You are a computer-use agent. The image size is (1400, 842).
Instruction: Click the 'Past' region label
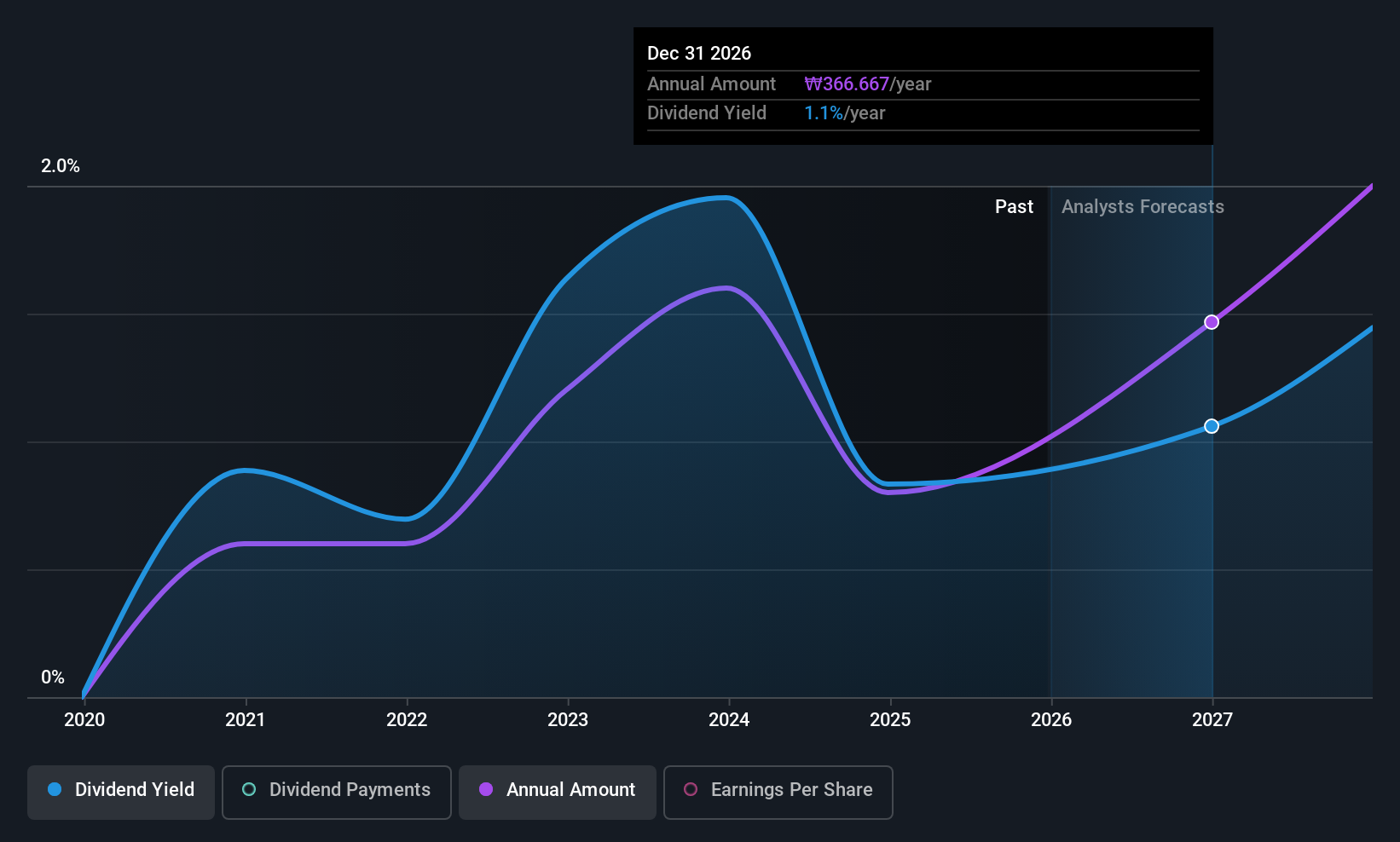click(1015, 207)
